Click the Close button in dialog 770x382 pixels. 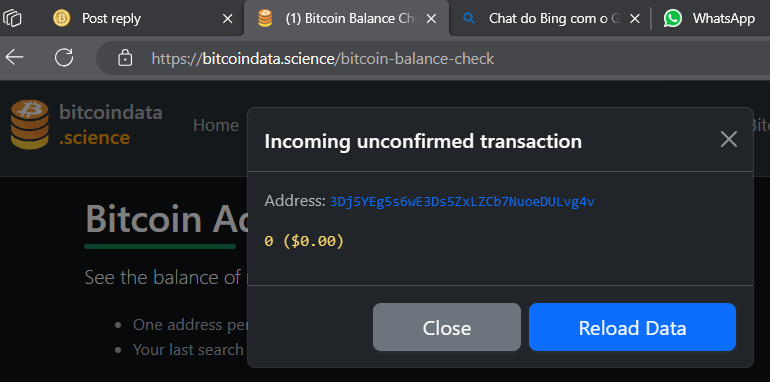click(446, 327)
